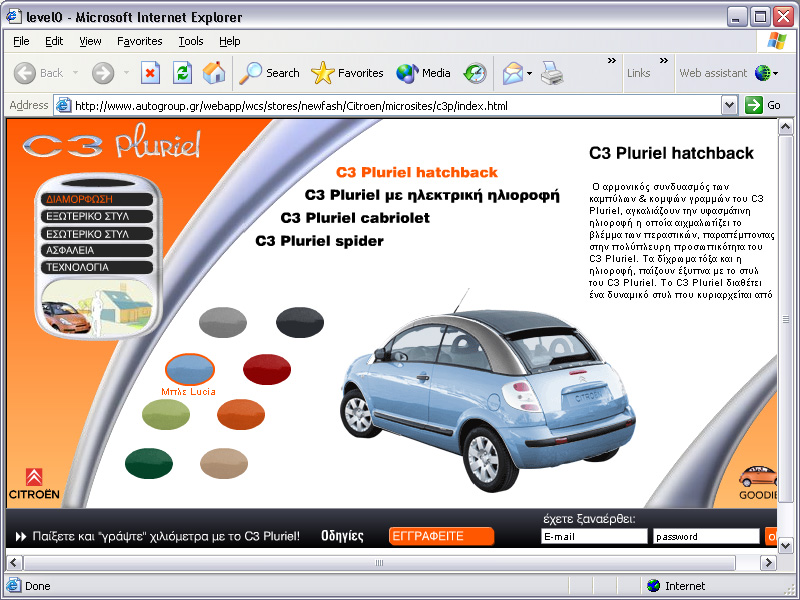
Task: Select C3 Pluriel cabriolet link
Action: click(355, 218)
